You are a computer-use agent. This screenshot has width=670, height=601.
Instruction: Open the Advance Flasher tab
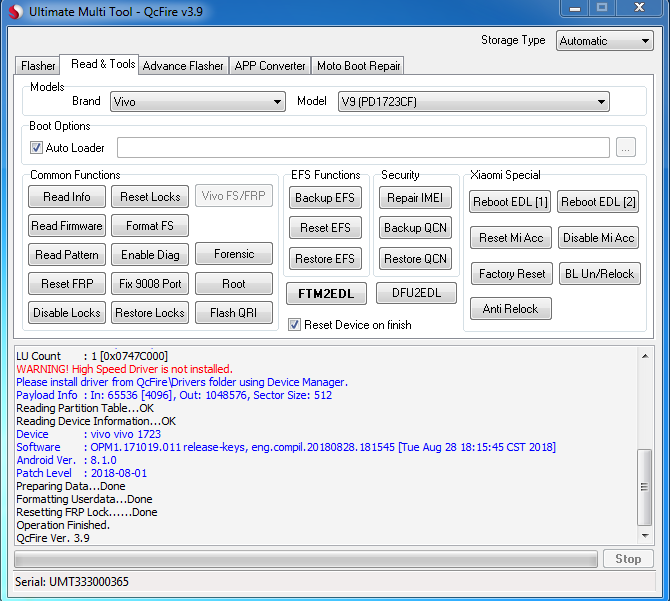coord(183,66)
